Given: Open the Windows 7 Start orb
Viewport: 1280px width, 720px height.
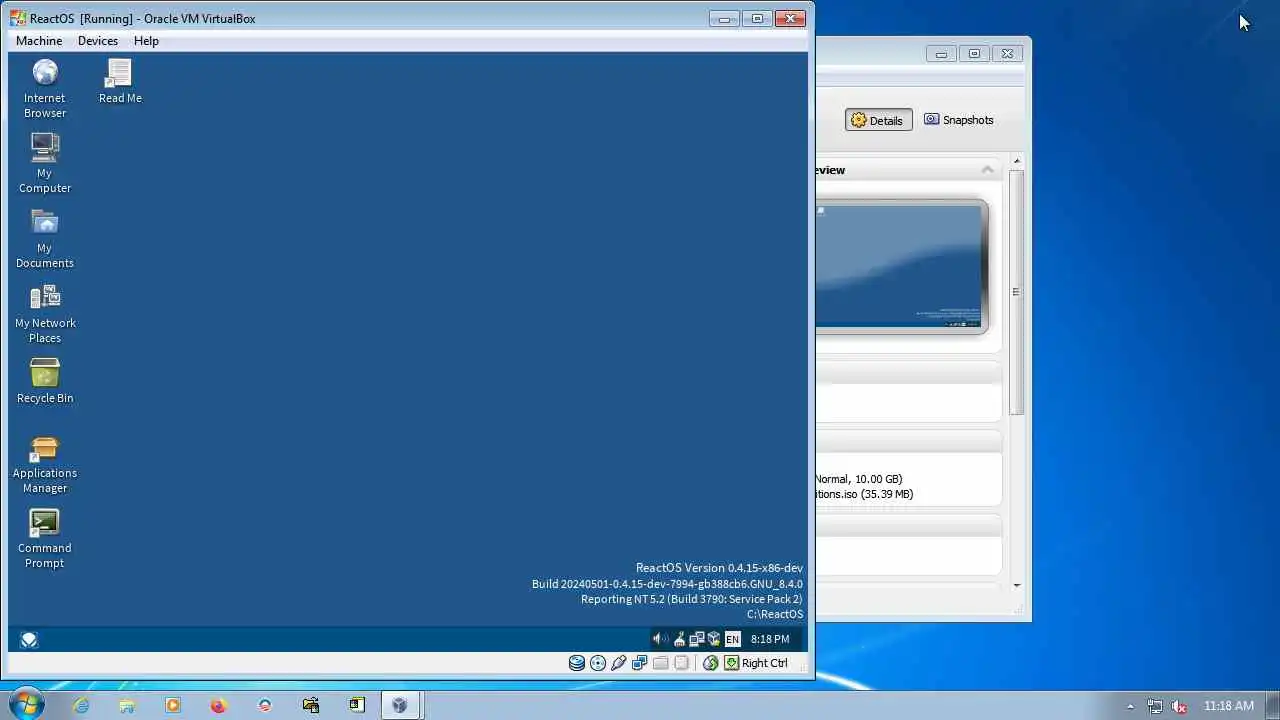Looking at the screenshot, I should [25, 705].
